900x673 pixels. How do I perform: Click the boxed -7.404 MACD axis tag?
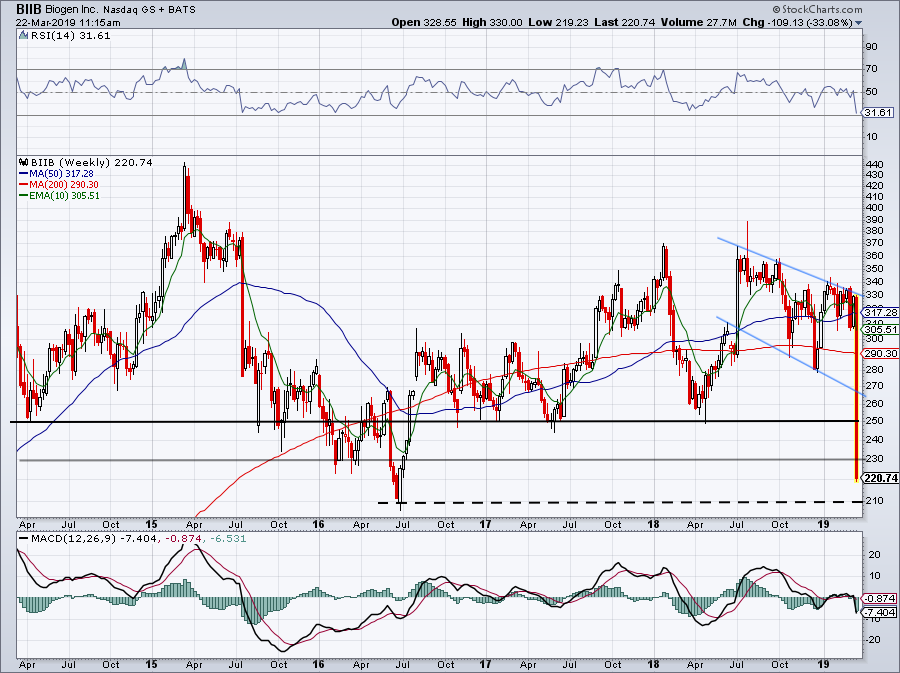(880, 612)
